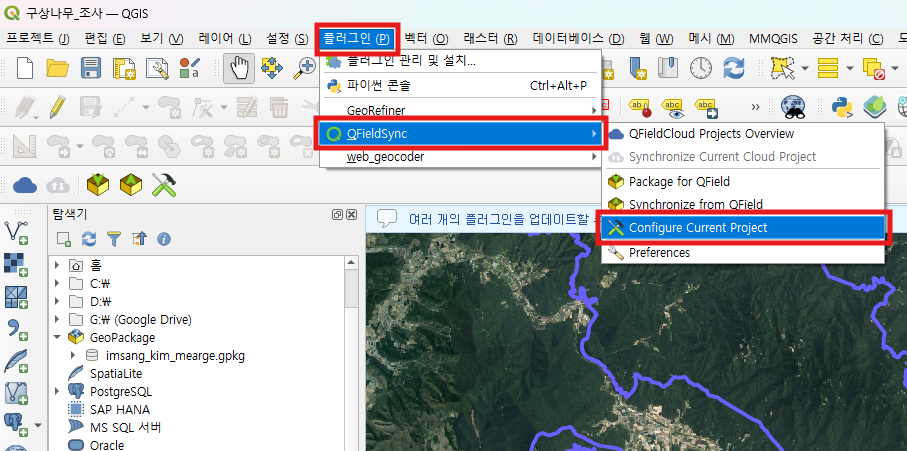Refresh the map canvas with blue arrows icon

734,68
